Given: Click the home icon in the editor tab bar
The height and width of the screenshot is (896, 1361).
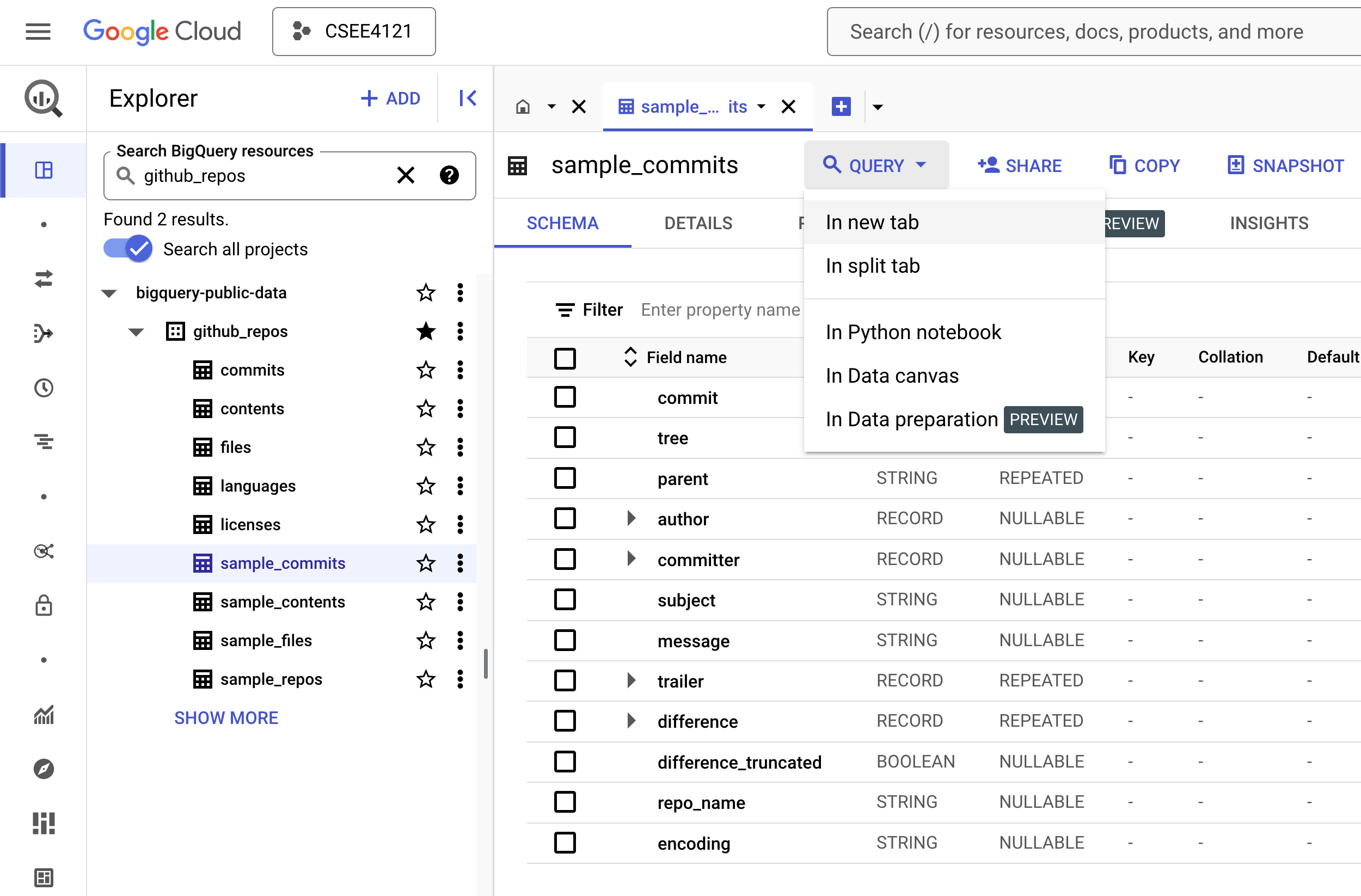Looking at the screenshot, I should pyautogui.click(x=522, y=106).
